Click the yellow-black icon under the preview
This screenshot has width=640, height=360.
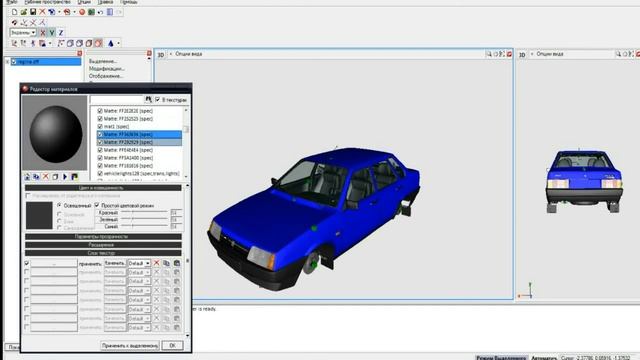click(74, 177)
